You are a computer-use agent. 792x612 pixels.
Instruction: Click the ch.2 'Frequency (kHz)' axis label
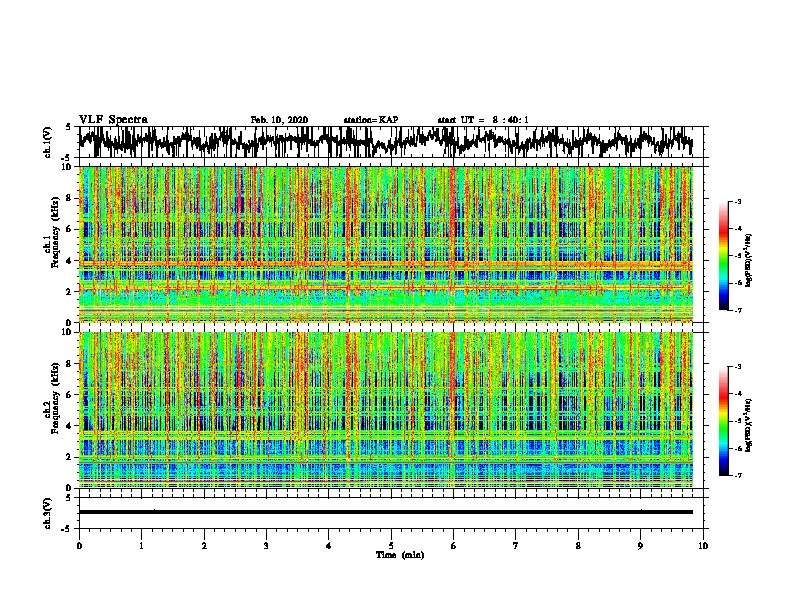coord(55,398)
